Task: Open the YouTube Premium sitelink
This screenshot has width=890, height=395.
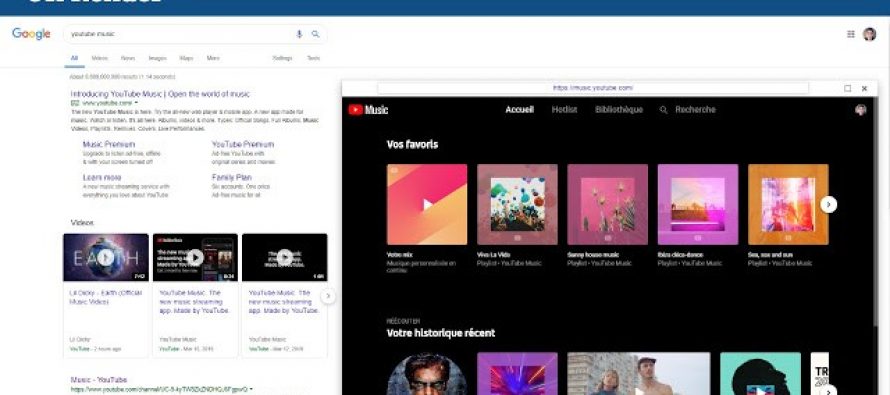Action: pyautogui.click(x=243, y=144)
